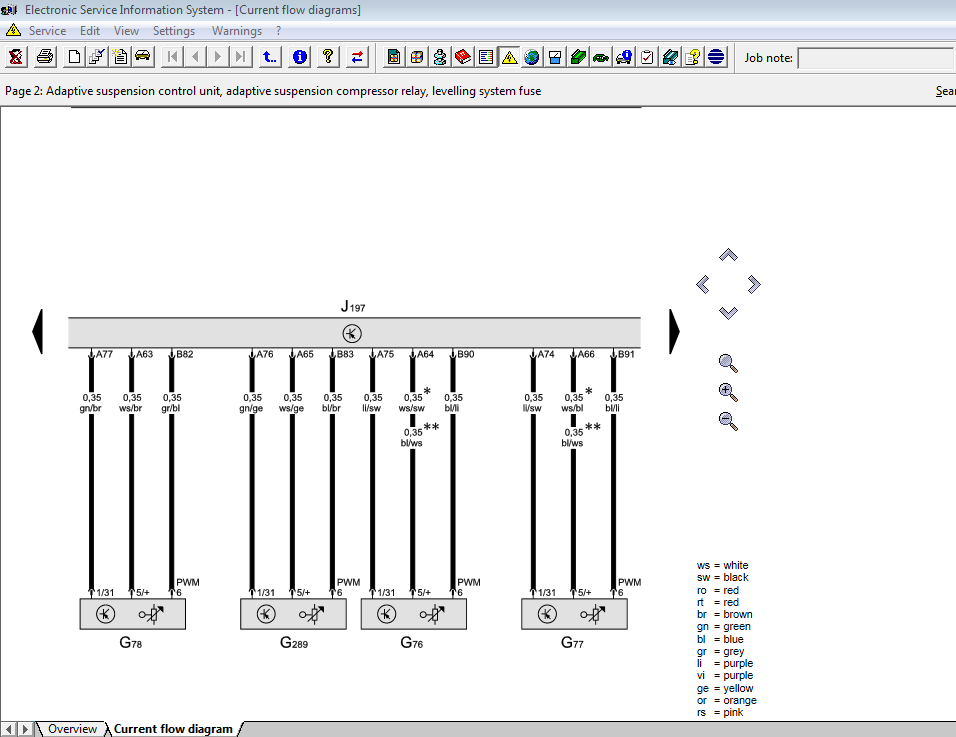956x737 pixels.
Task: Go to first page using the toolbar arrow
Action: [x=173, y=57]
